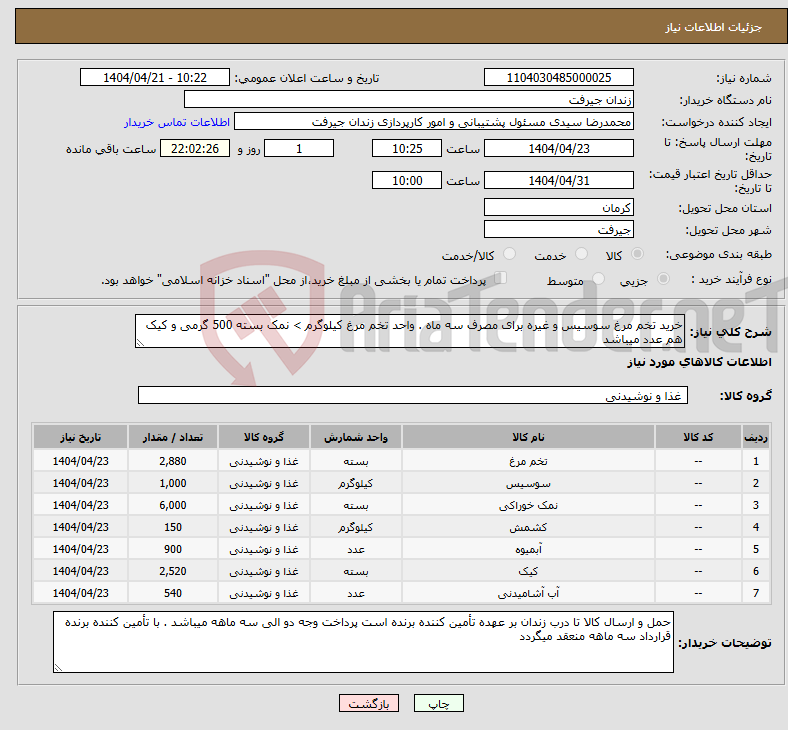Click the تاریخ نیاز column header
788x730 pixels.
pos(80,437)
